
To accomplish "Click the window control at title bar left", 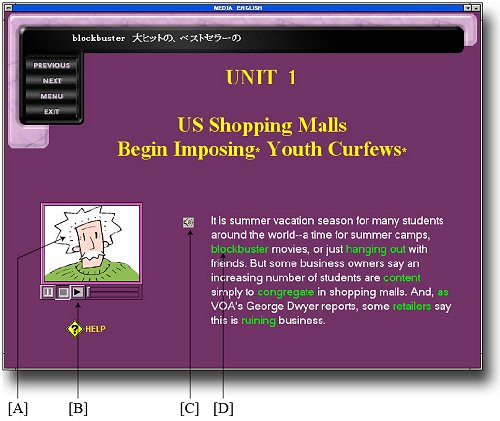I will coord(9,7).
